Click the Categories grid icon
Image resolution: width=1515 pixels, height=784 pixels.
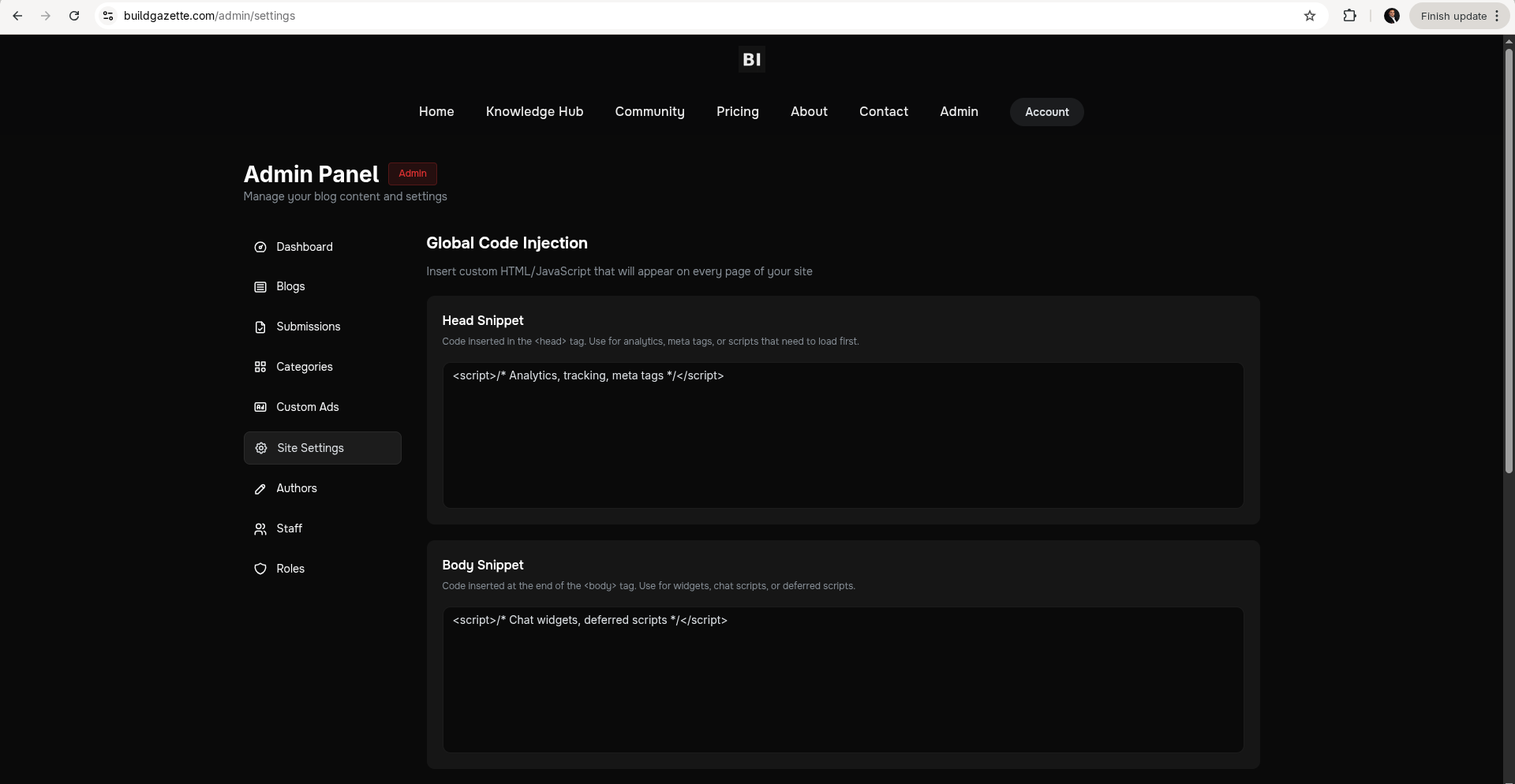[x=260, y=367]
